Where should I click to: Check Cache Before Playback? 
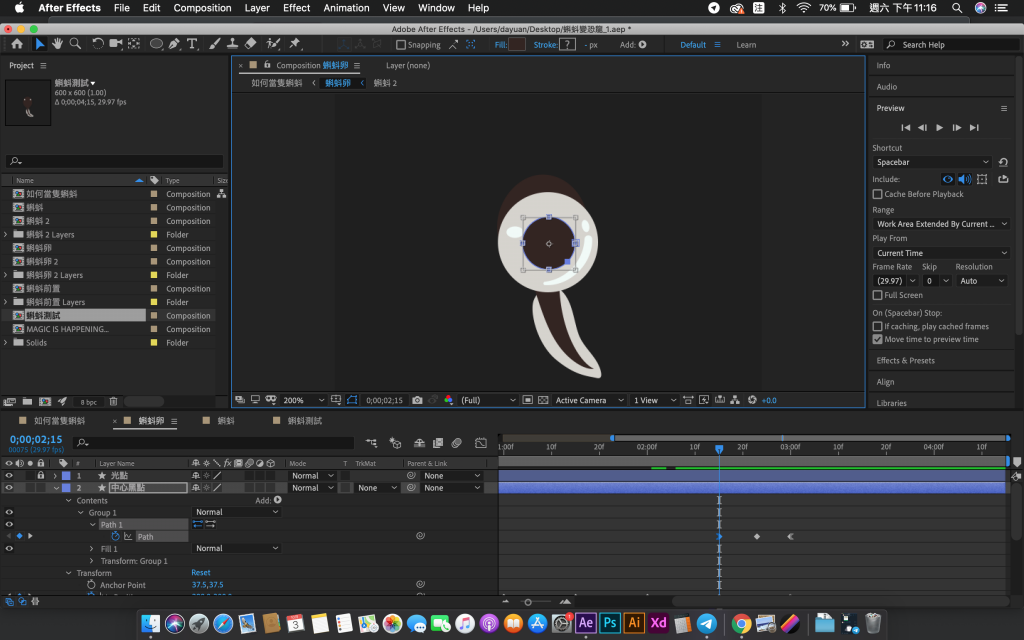tap(878, 194)
